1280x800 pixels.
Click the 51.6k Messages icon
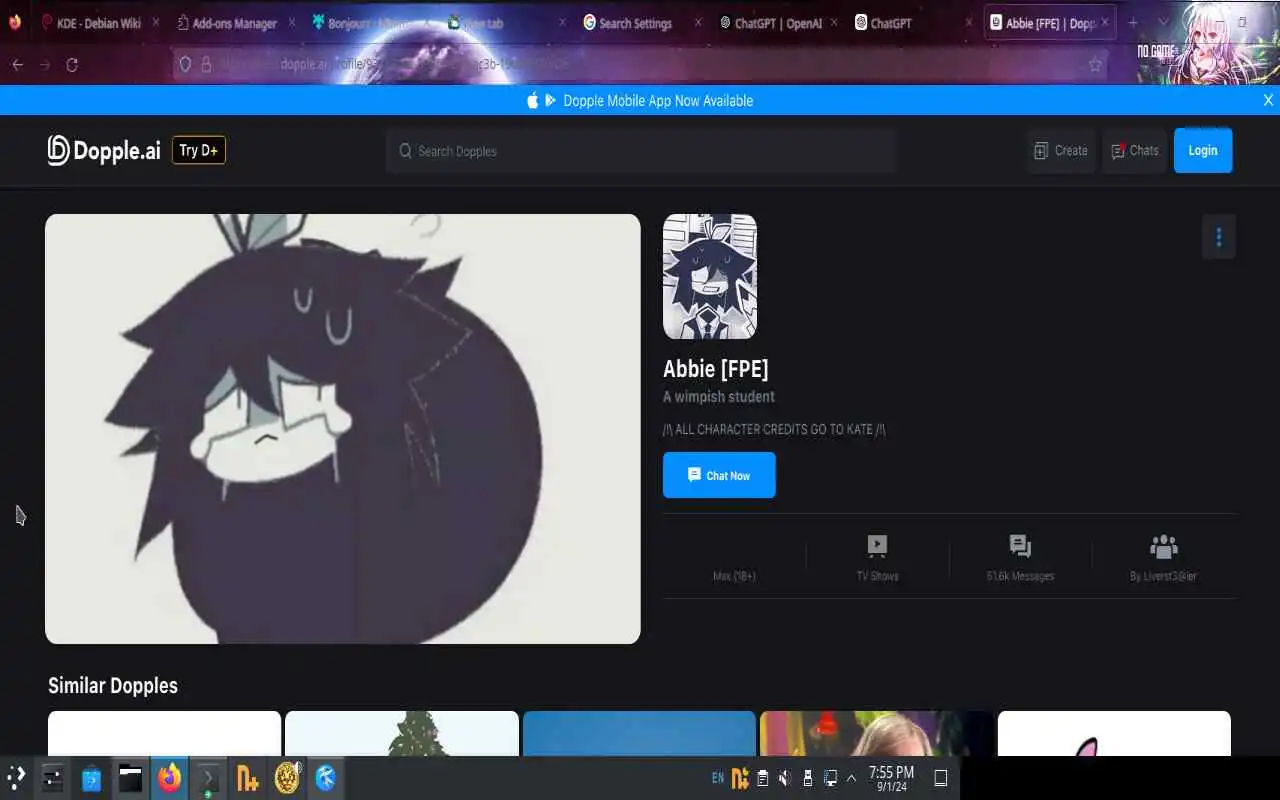coord(1020,546)
